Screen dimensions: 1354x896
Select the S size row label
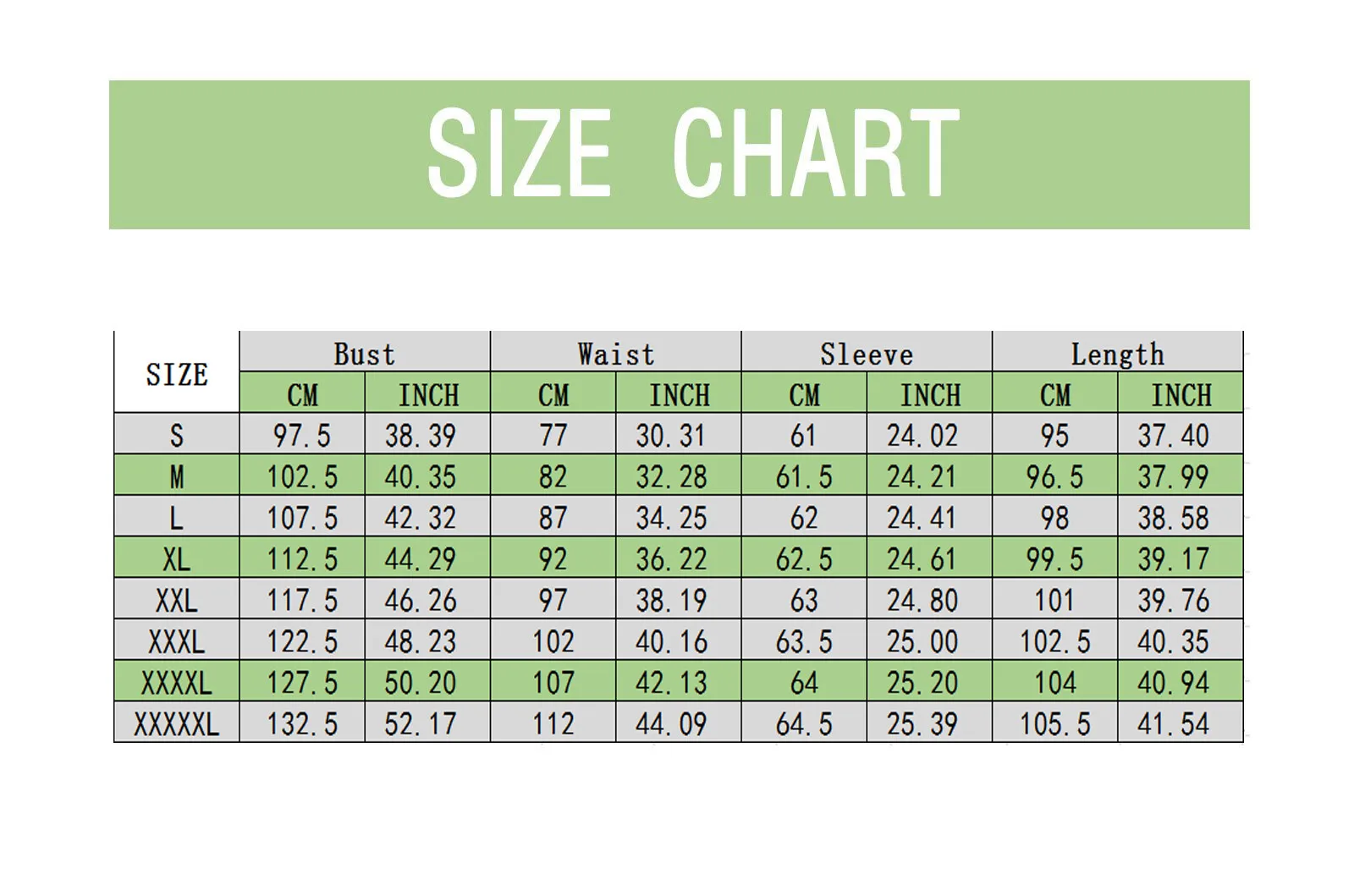point(176,435)
